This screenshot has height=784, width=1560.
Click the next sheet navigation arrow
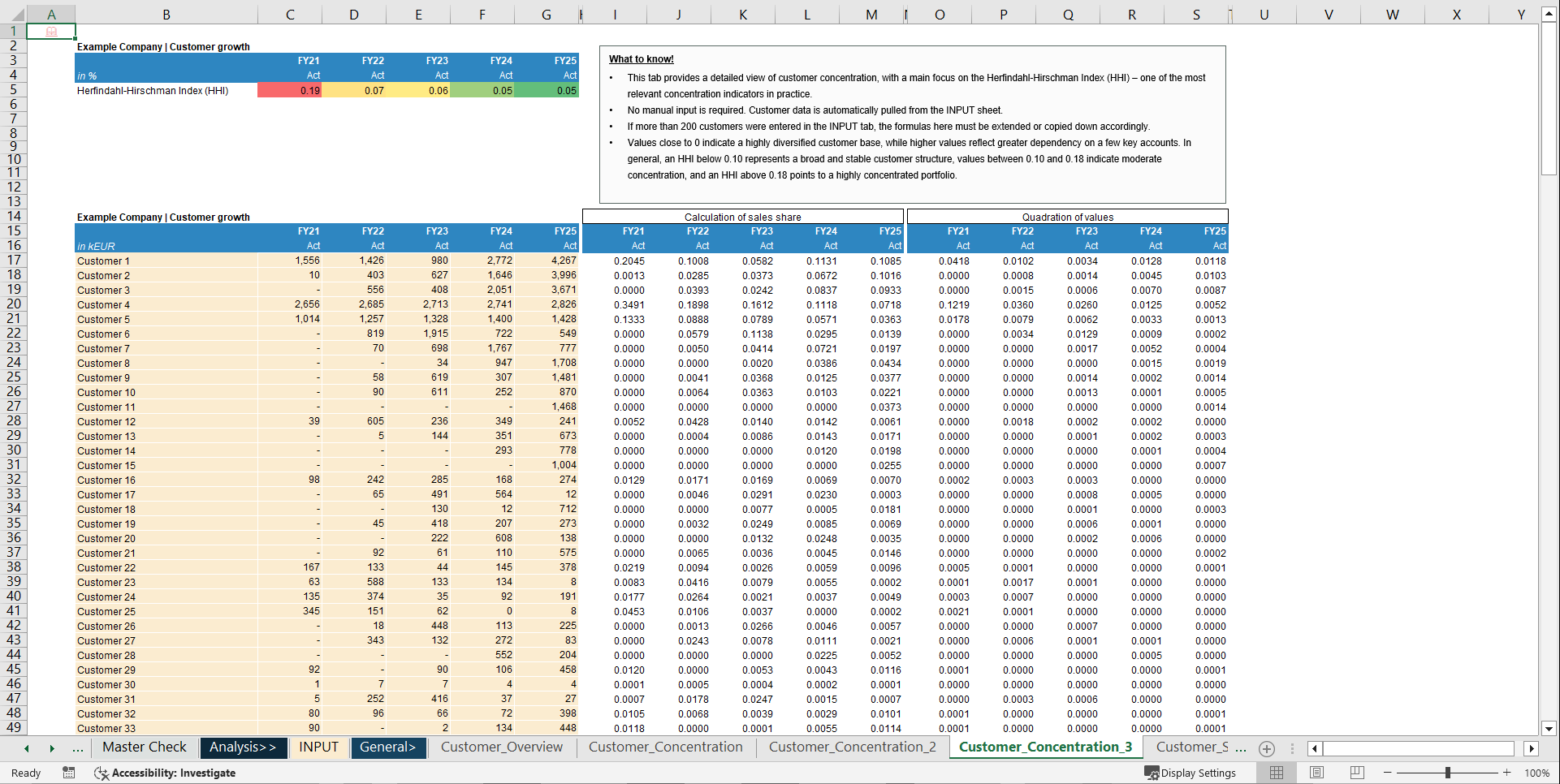pyautogui.click(x=52, y=748)
